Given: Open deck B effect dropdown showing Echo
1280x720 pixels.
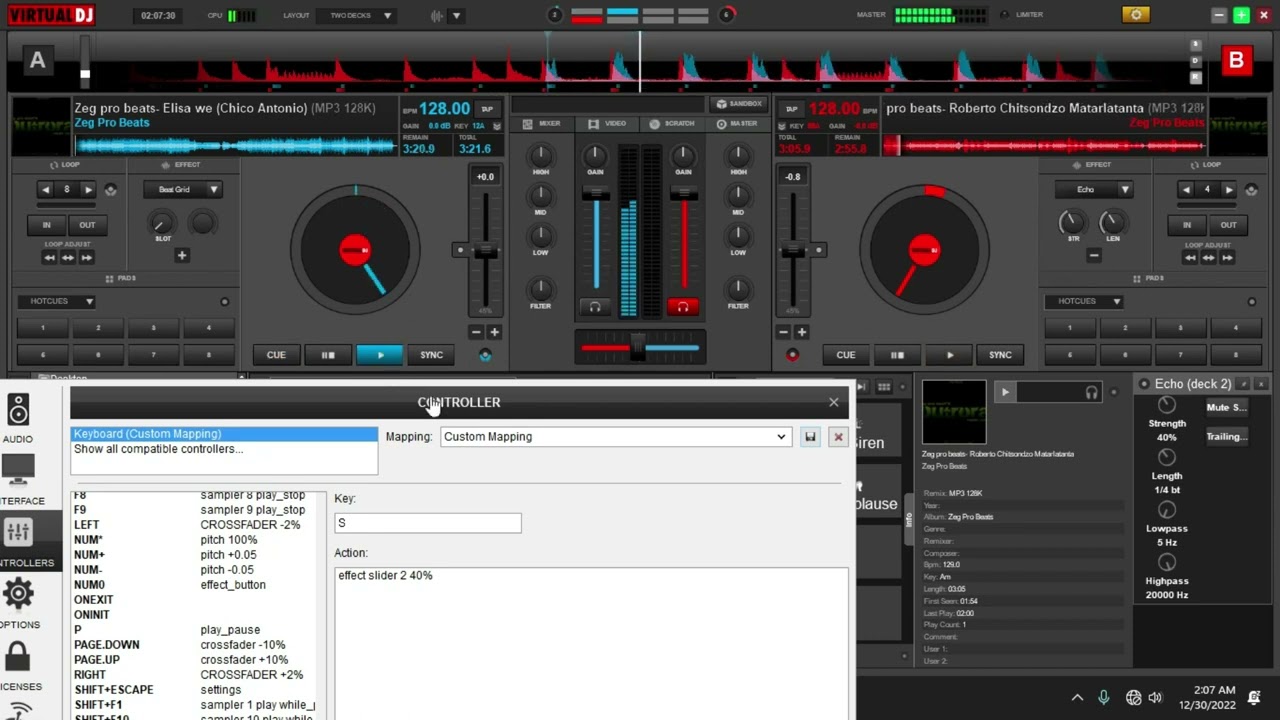Looking at the screenshot, I should 1094,189.
